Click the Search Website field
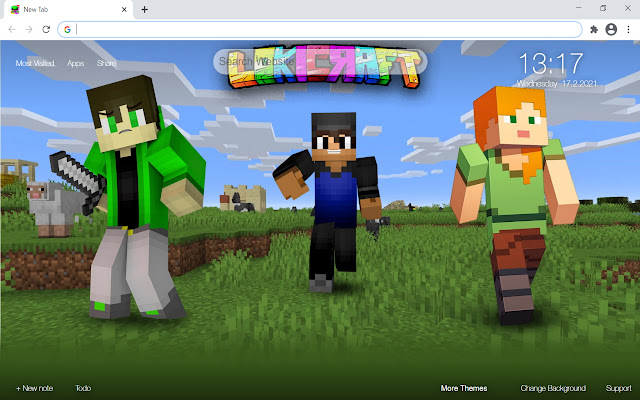 [320, 62]
